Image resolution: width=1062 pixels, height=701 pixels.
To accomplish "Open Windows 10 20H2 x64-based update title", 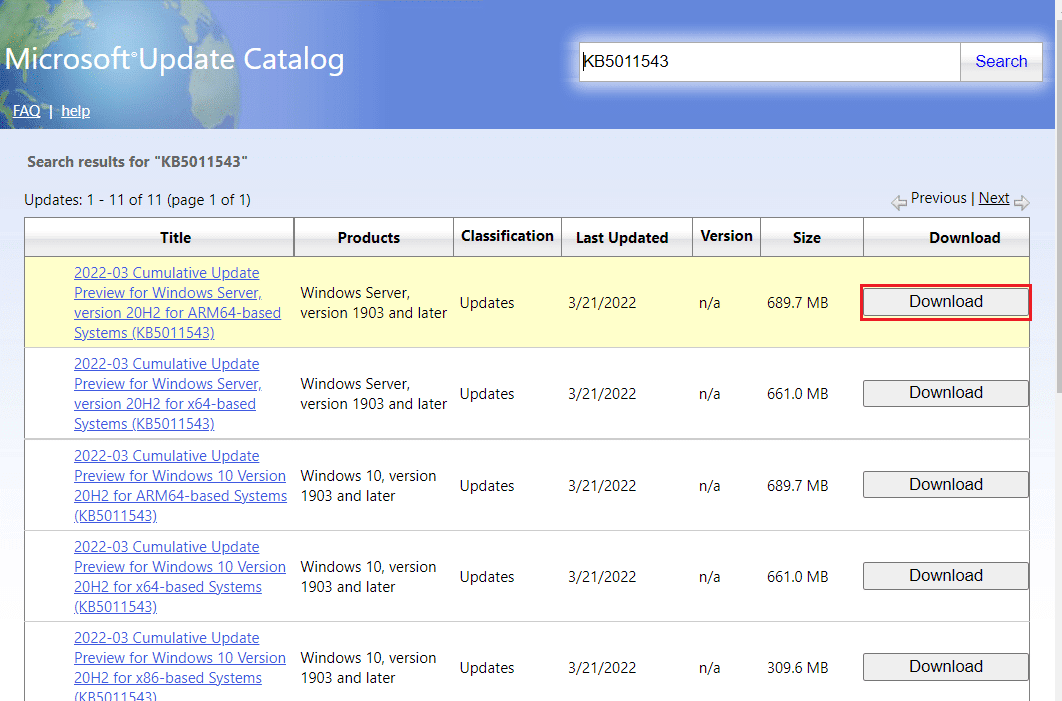I will 180,576.
